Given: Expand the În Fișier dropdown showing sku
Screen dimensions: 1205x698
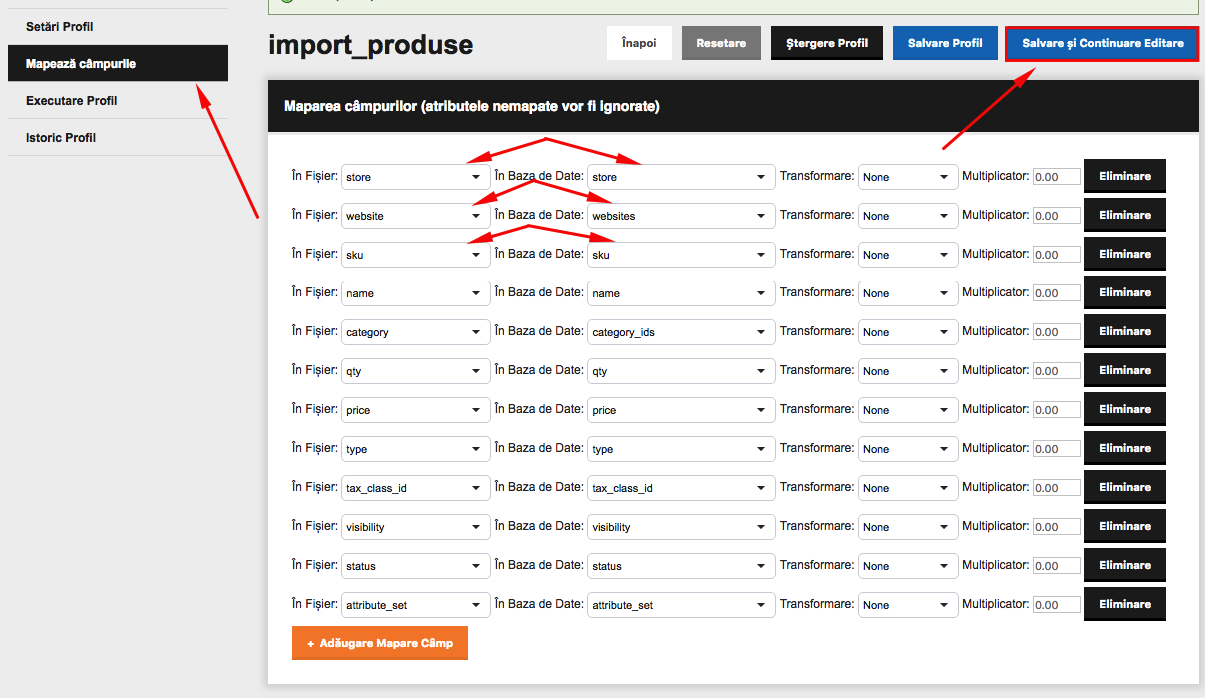Looking at the screenshot, I should pyautogui.click(x=416, y=255).
